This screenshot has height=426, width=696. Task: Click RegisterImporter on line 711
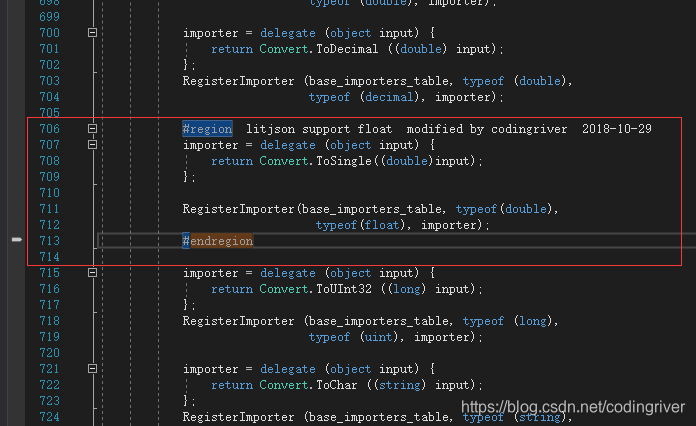tap(238, 209)
